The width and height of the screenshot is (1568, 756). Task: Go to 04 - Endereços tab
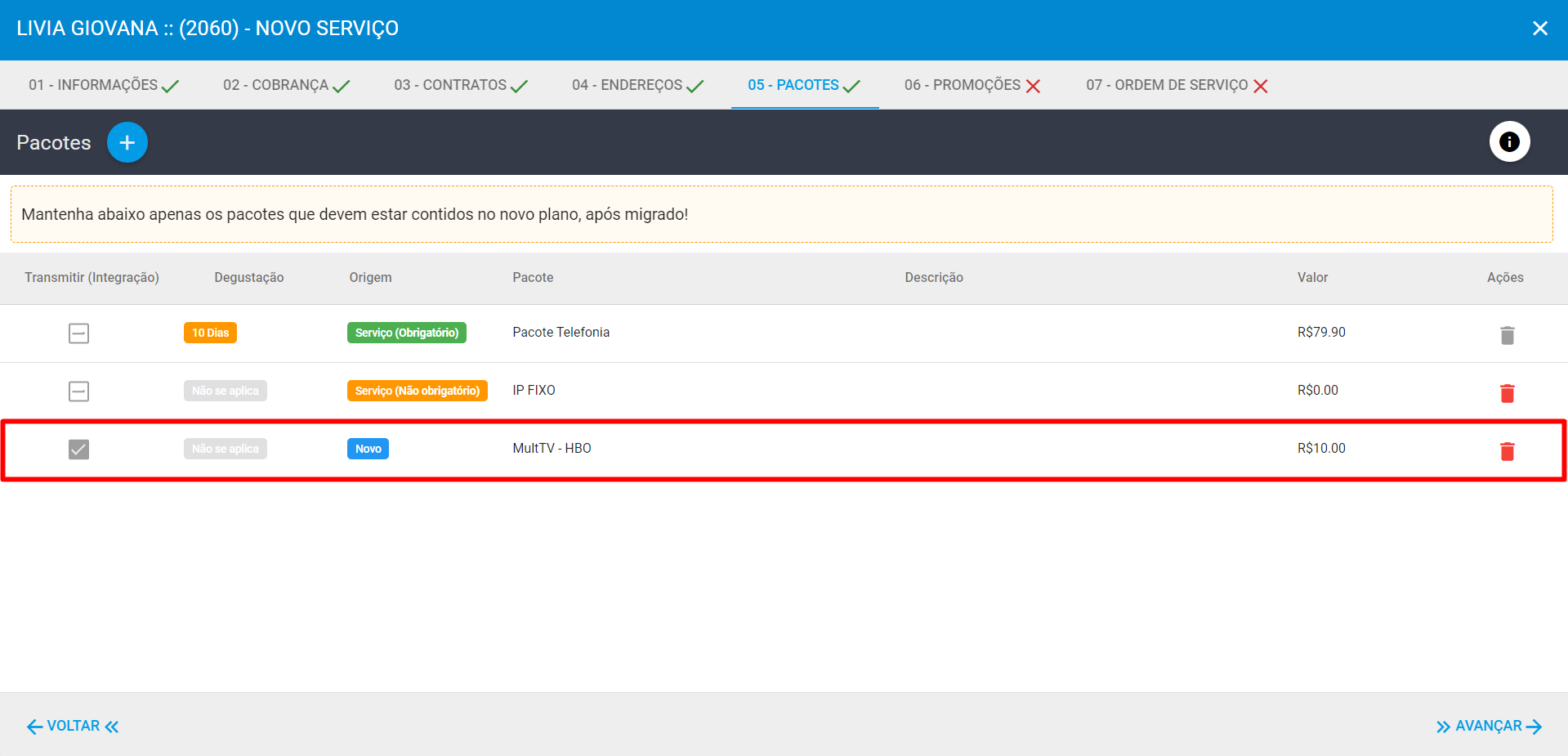click(638, 85)
